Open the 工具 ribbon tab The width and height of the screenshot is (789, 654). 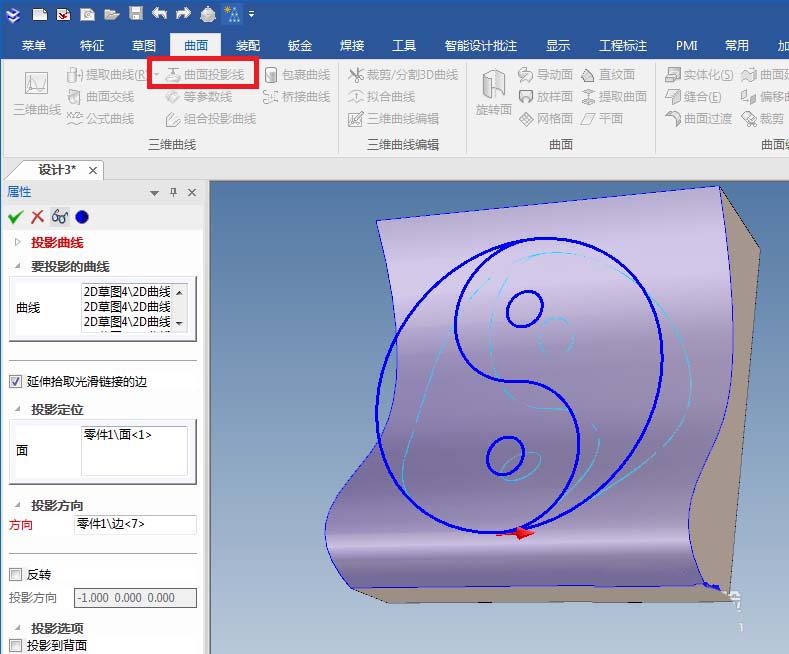[x=404, y=46]
